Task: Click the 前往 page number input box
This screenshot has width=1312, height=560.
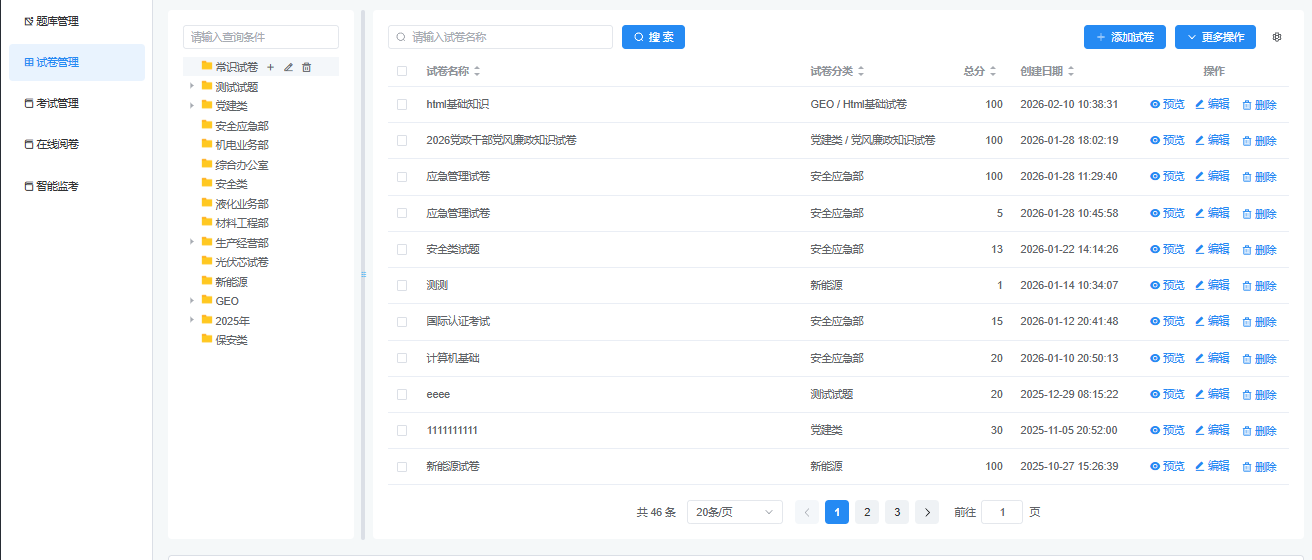Action: (x=1002, y=512)
